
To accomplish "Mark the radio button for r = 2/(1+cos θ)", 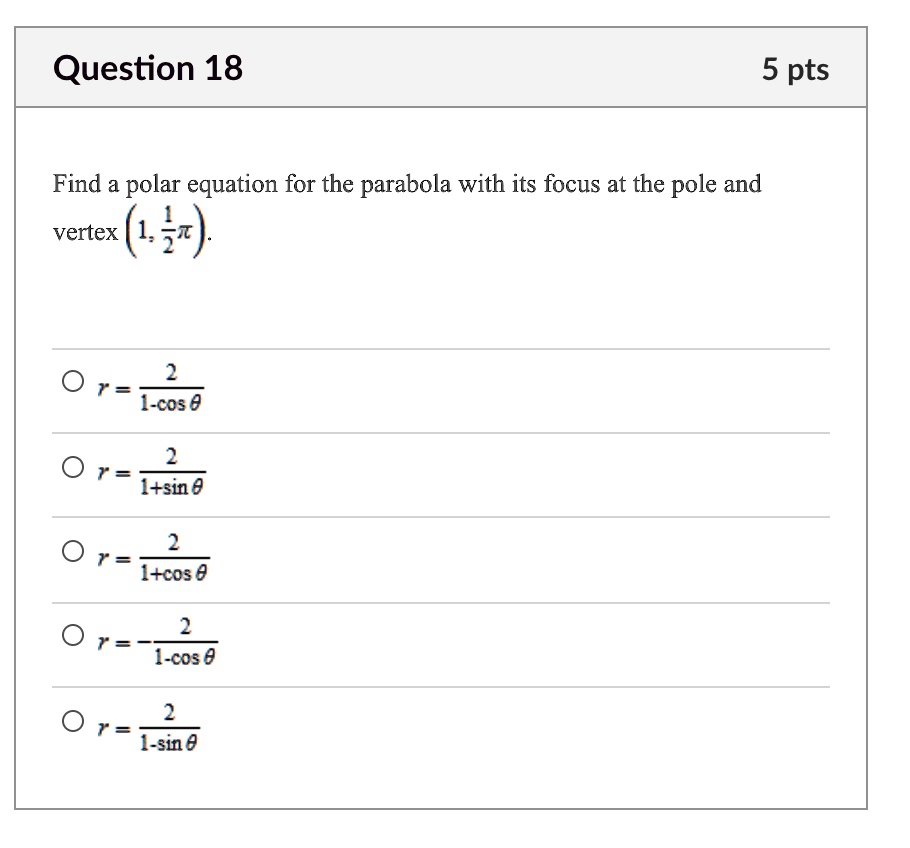I will pos(73,551).
